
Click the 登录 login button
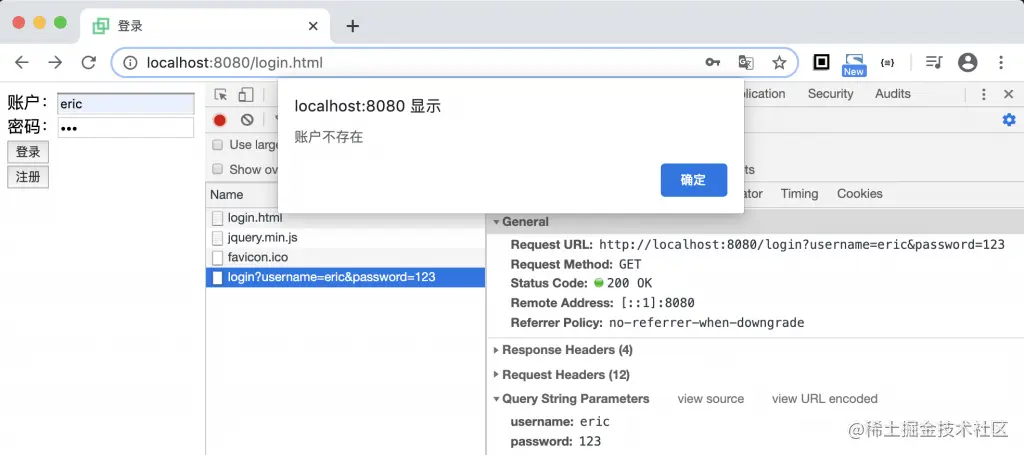point(28,152)
